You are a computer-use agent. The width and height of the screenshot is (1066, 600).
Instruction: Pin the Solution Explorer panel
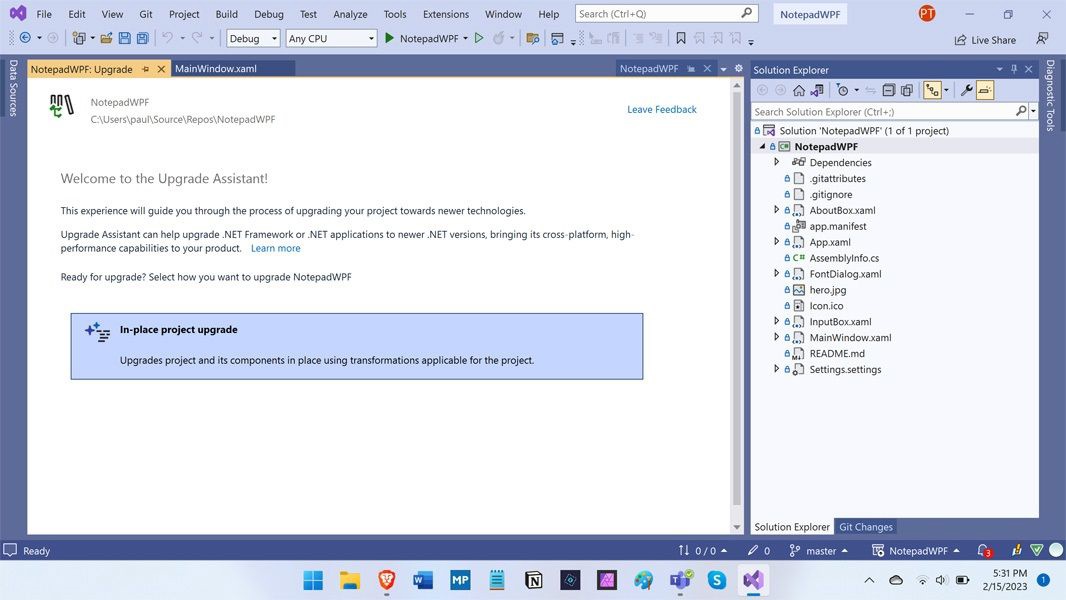(x=1013, y=69)
